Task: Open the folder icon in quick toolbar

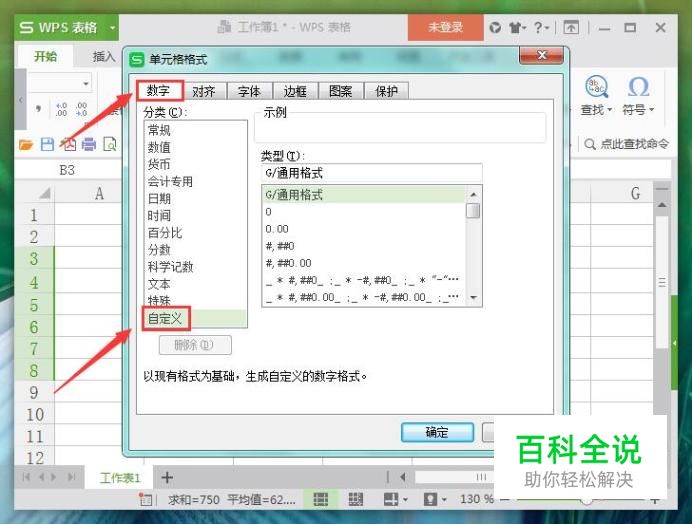Action: (x=26, y=144)
